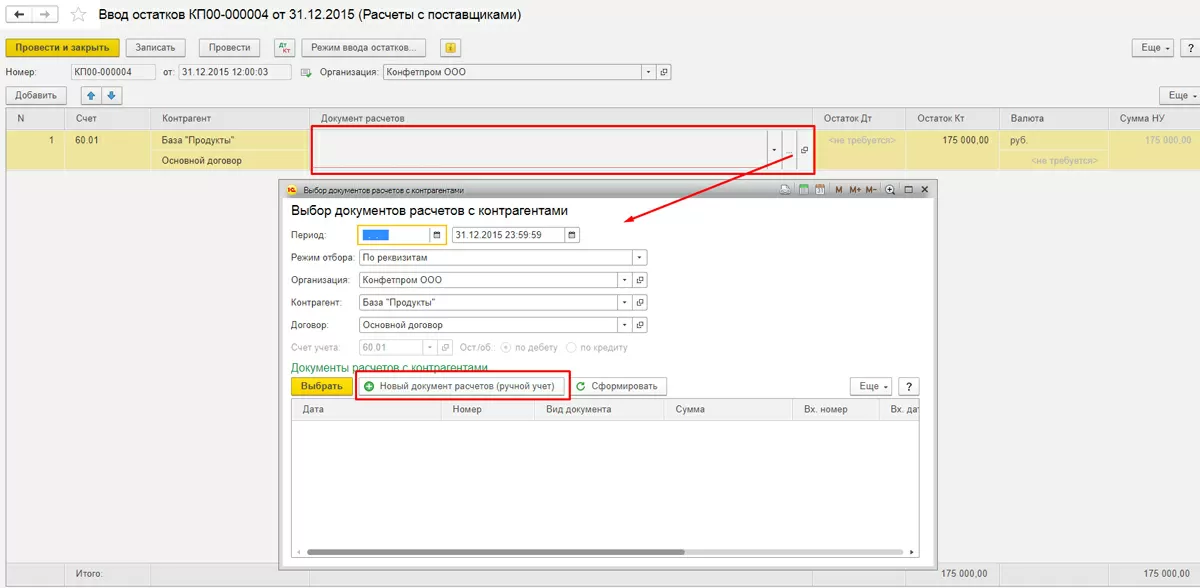Expand the Договор dropdown list
Viewport: 1200px width, 588px height.
coord(625,325)
